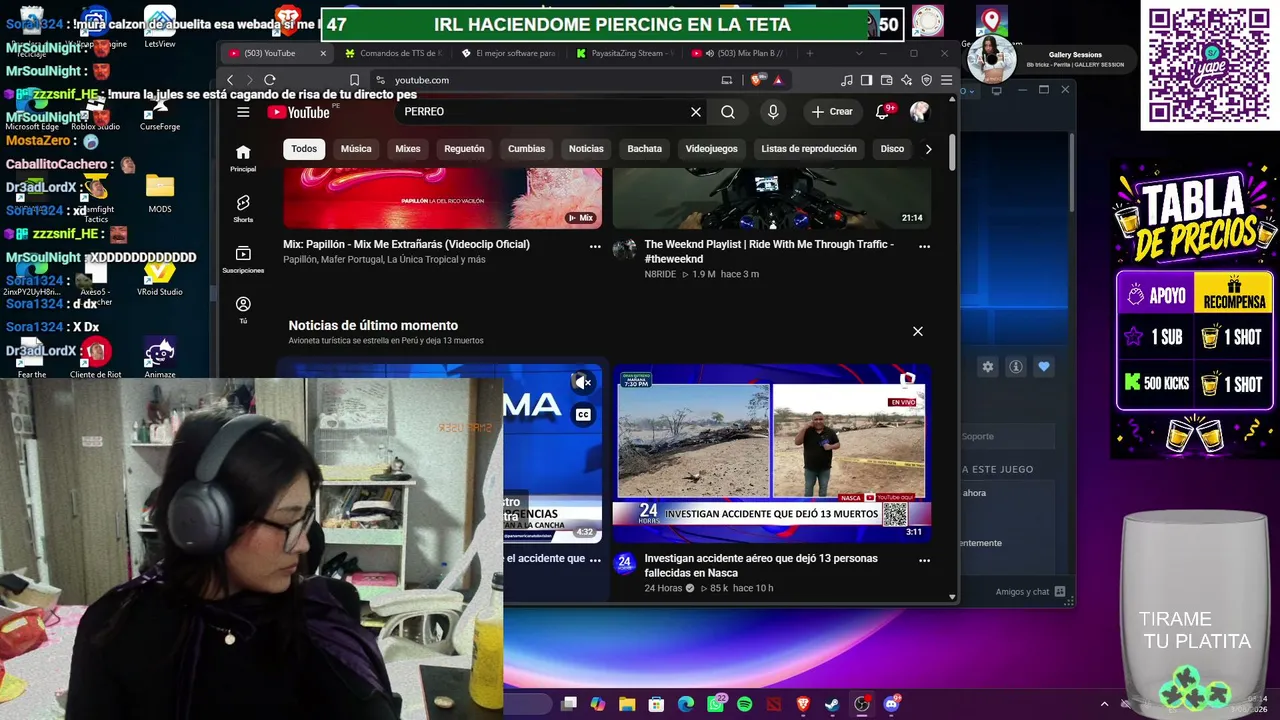Open Suscripciones in the YouTube sidebar
Image resolution: width=1280 pixels, height=720 pixels.
click(x=243, y=260)
